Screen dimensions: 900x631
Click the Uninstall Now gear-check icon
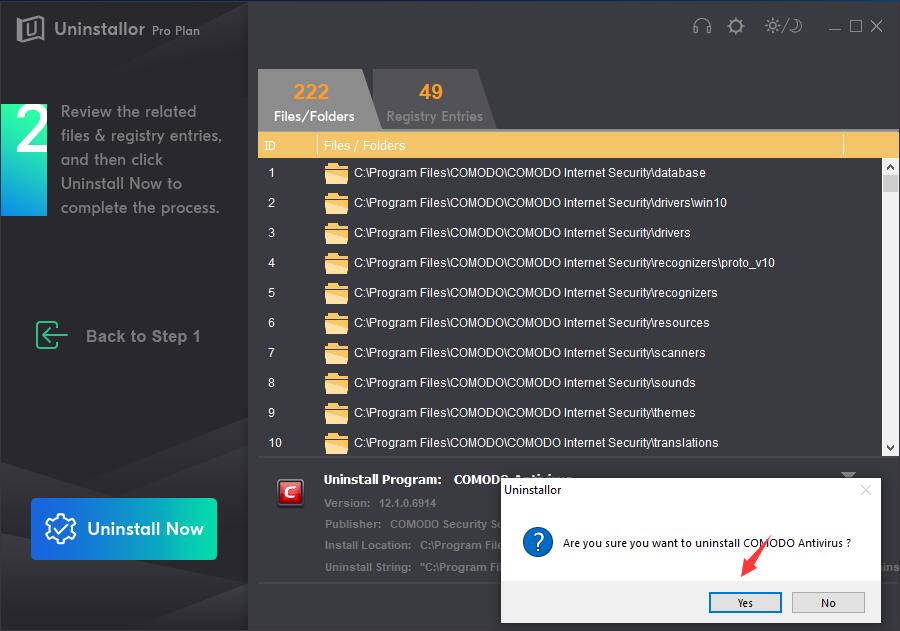click(x=60, y=528)
